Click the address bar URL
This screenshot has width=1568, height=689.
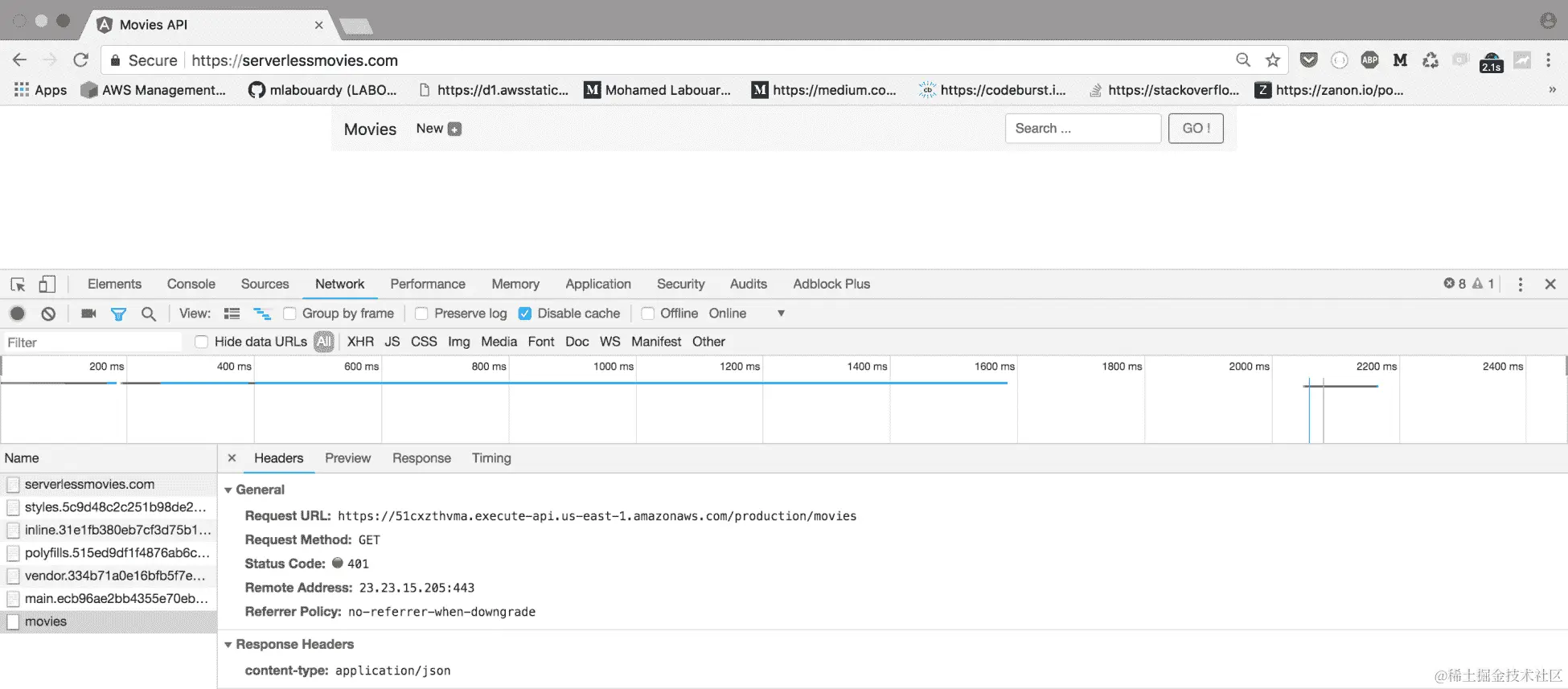(x=294, y=60)
